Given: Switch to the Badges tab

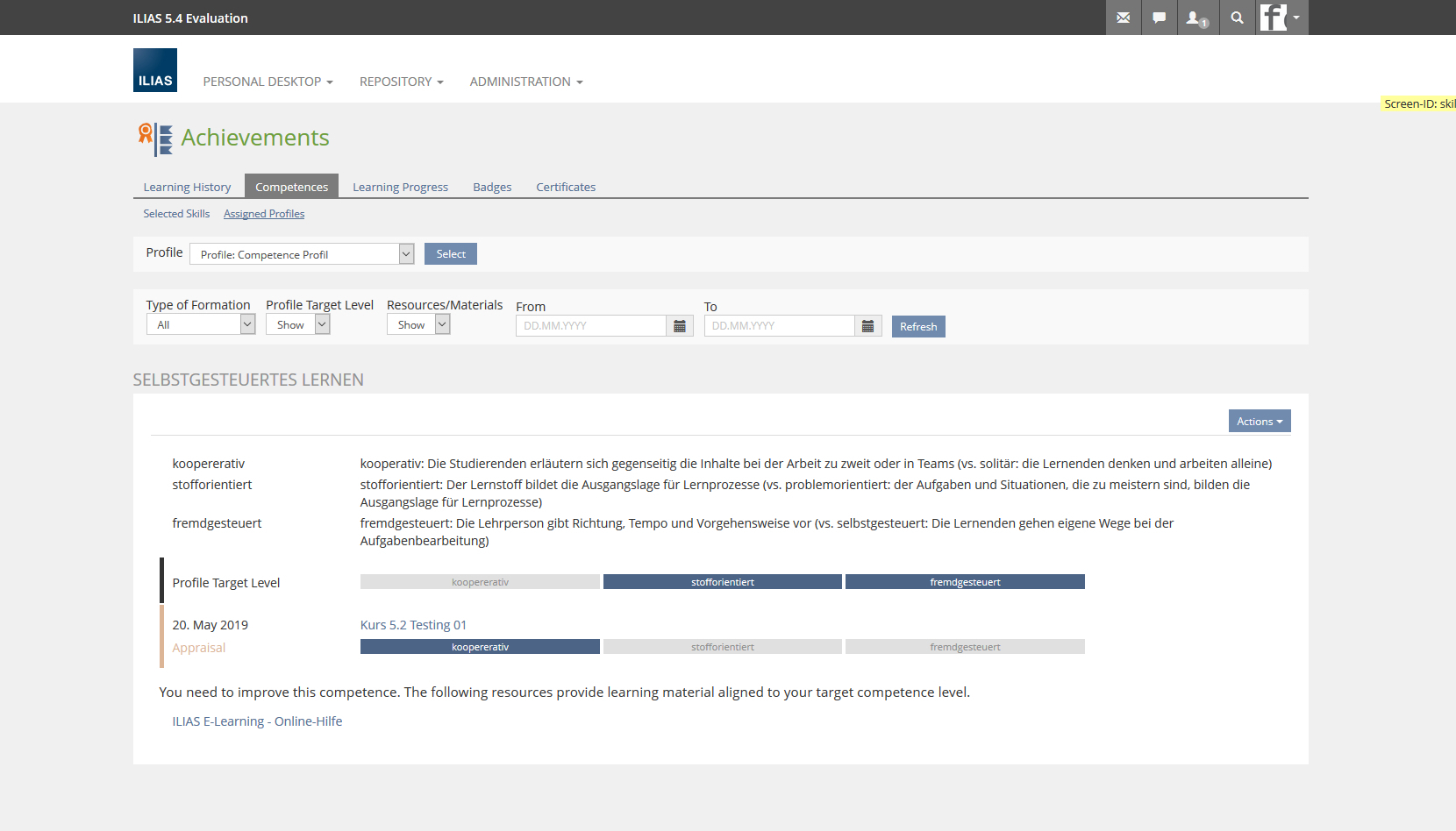Looking at the screenshot, I should (492, 187).
